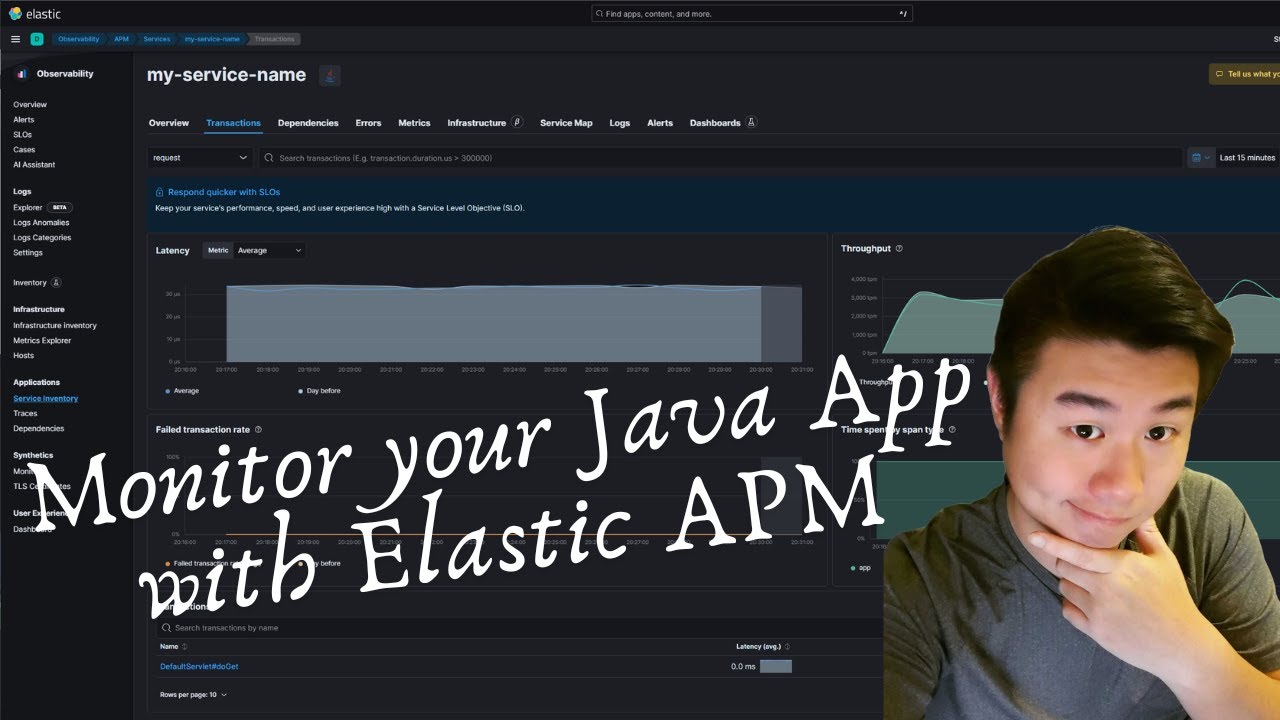The height and width of the screenshot is (720, 1280).
Task: Click the Throughput info icon
Action: click(899, 248)
